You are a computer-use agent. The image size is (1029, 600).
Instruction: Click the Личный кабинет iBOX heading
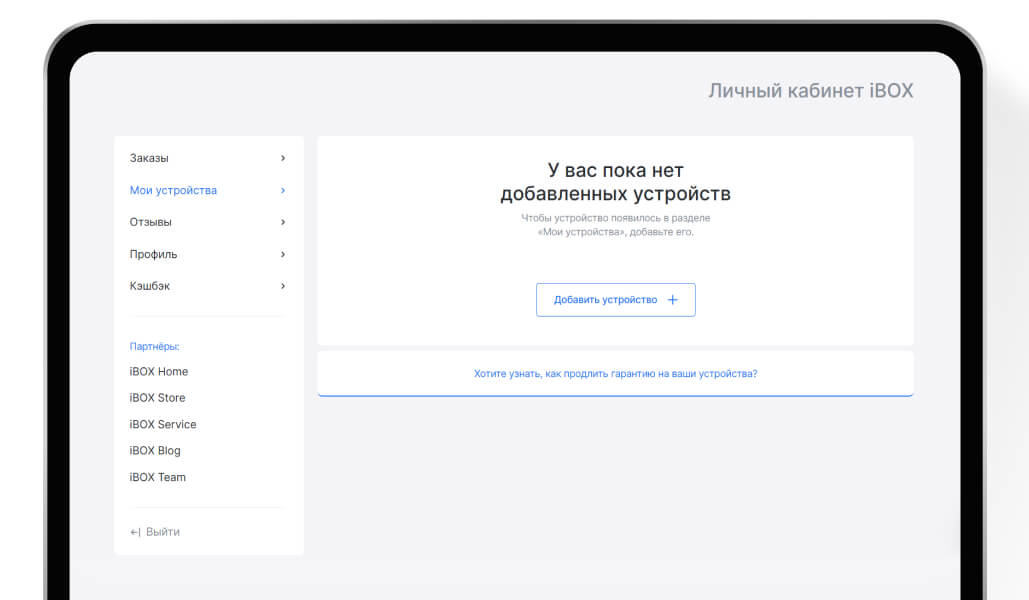pyautogui.click(x=810, y=91)
